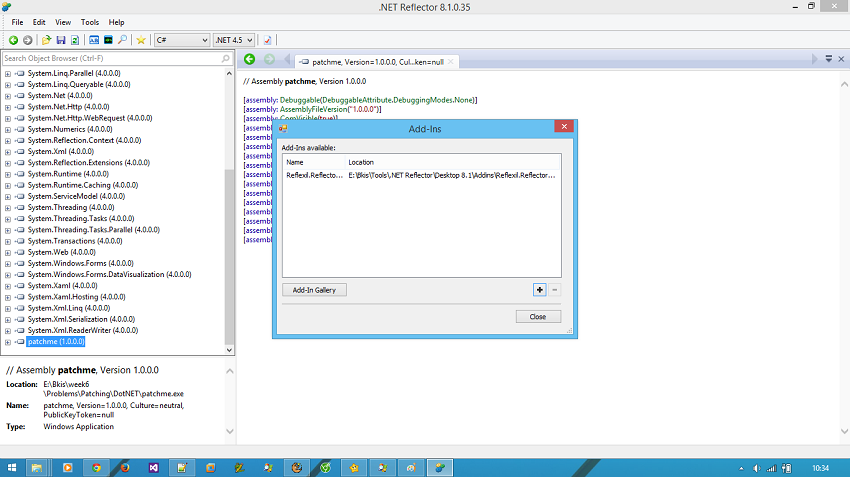Expand System.Xaml.Hosting node

point(8,297)
